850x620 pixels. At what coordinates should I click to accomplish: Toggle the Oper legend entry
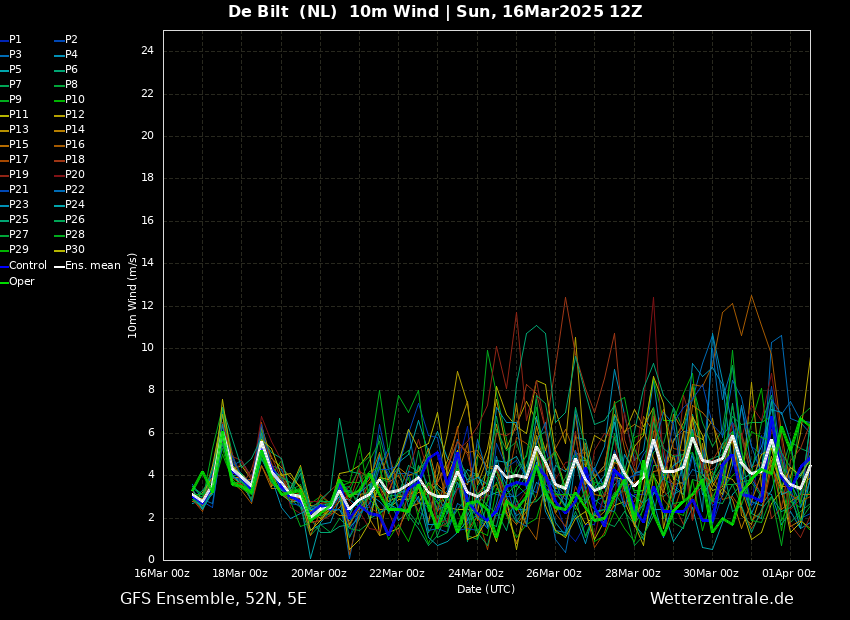(x=21, y=282)
